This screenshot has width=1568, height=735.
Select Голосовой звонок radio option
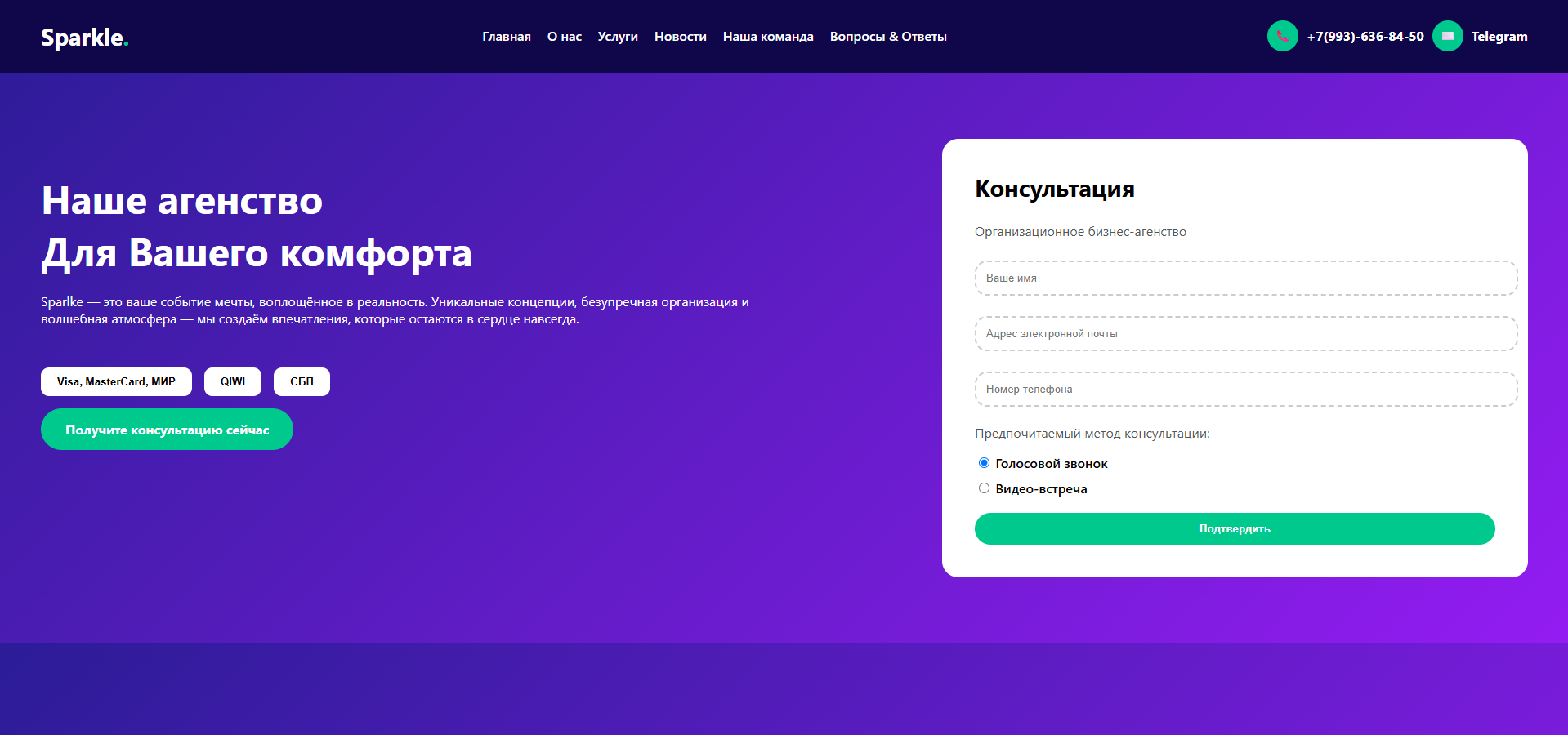[x=984, y=463]
